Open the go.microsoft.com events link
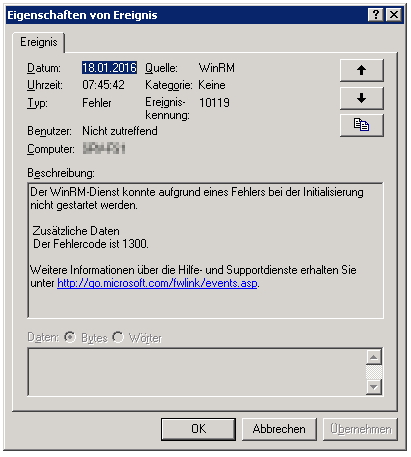Viewport: 411px width, 457px height. [157, 283]
